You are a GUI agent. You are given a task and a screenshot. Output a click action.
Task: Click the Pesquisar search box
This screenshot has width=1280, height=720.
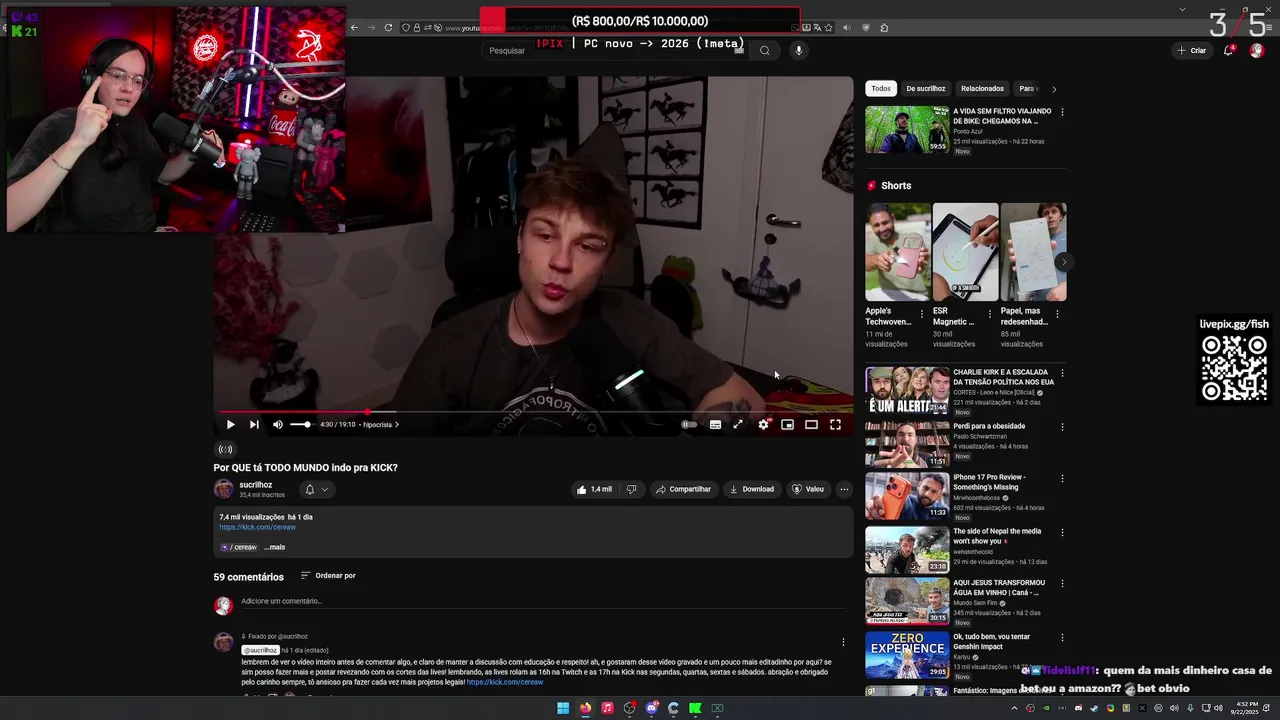615,50
